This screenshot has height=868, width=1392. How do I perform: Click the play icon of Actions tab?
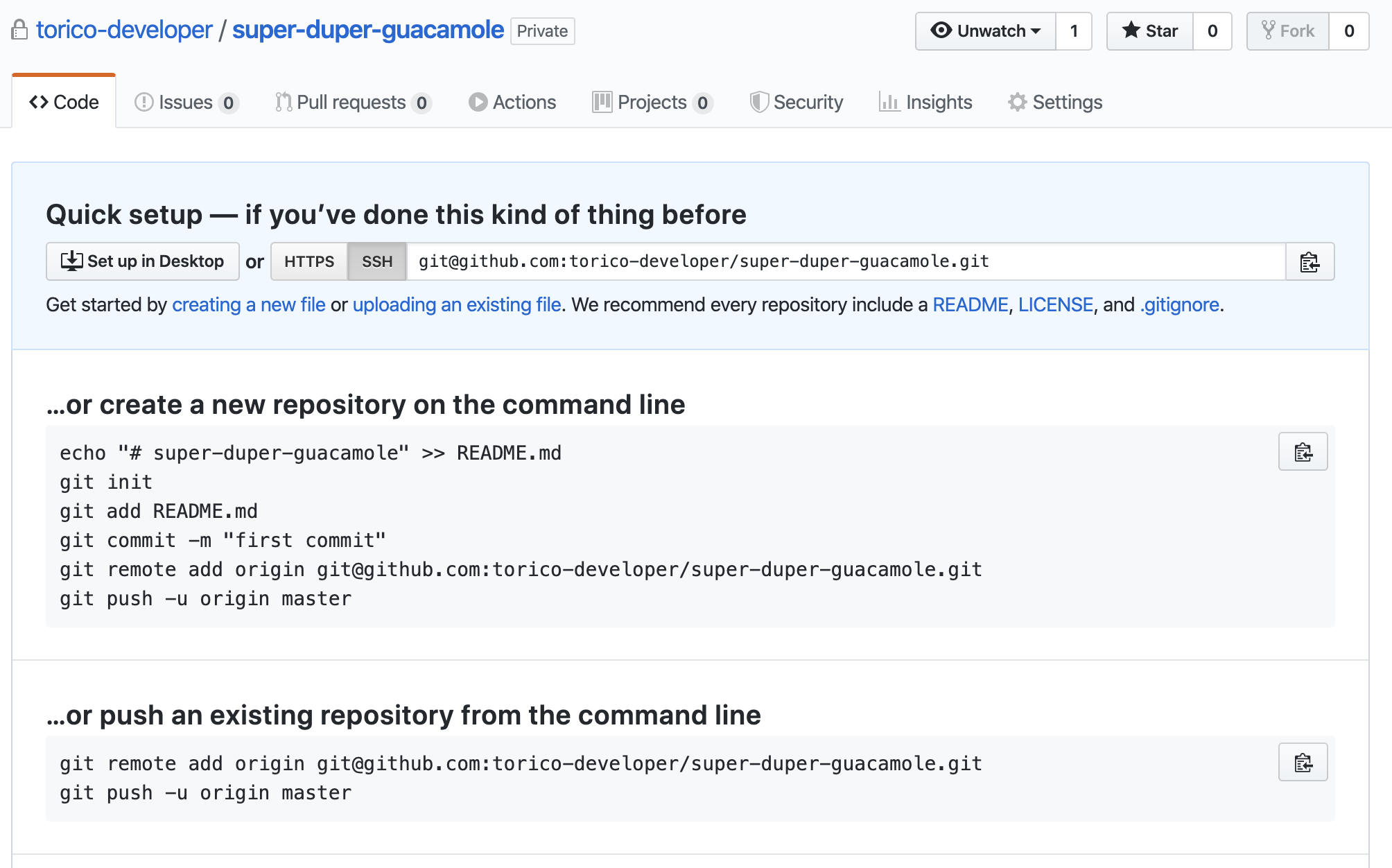478,102
